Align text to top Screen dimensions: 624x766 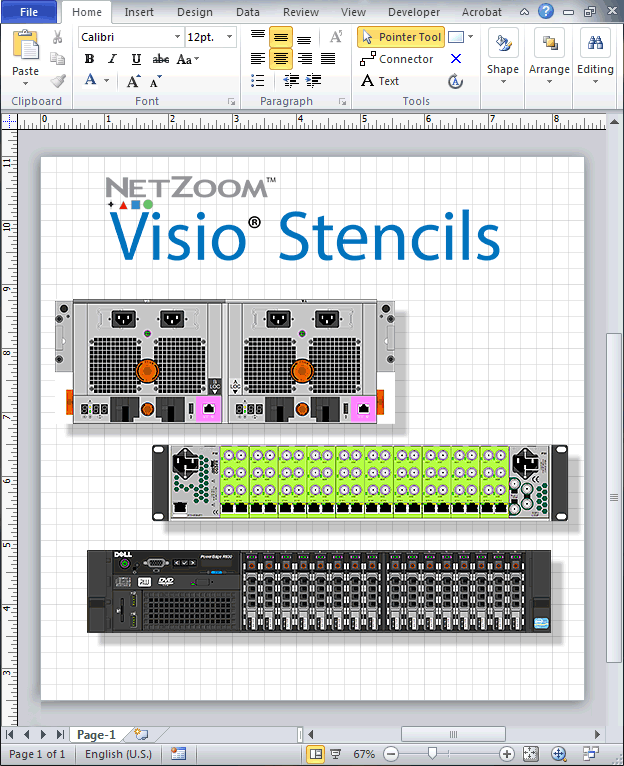258,37
